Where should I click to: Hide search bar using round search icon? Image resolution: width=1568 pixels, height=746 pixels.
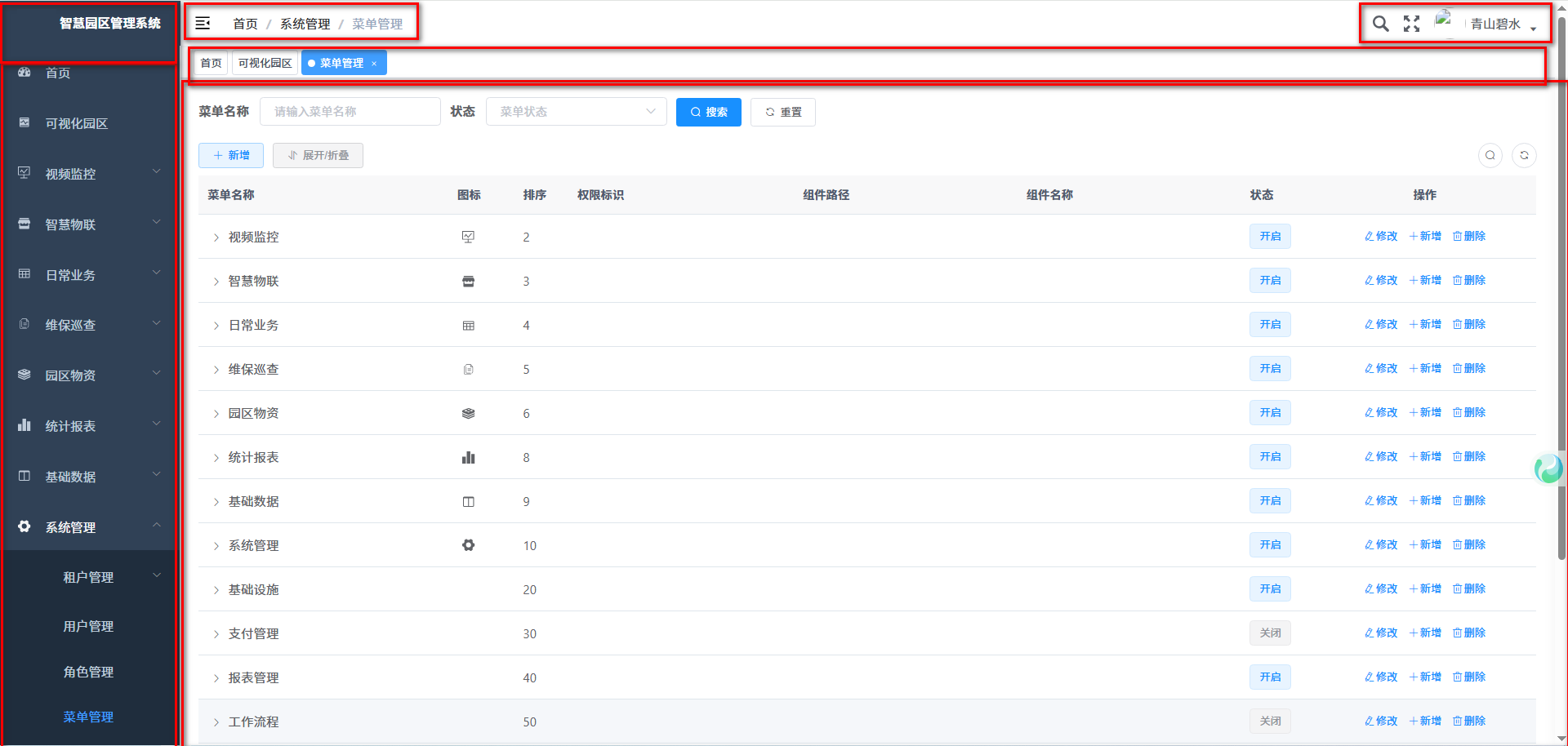pyautogui.click(x=1490, y=155)
